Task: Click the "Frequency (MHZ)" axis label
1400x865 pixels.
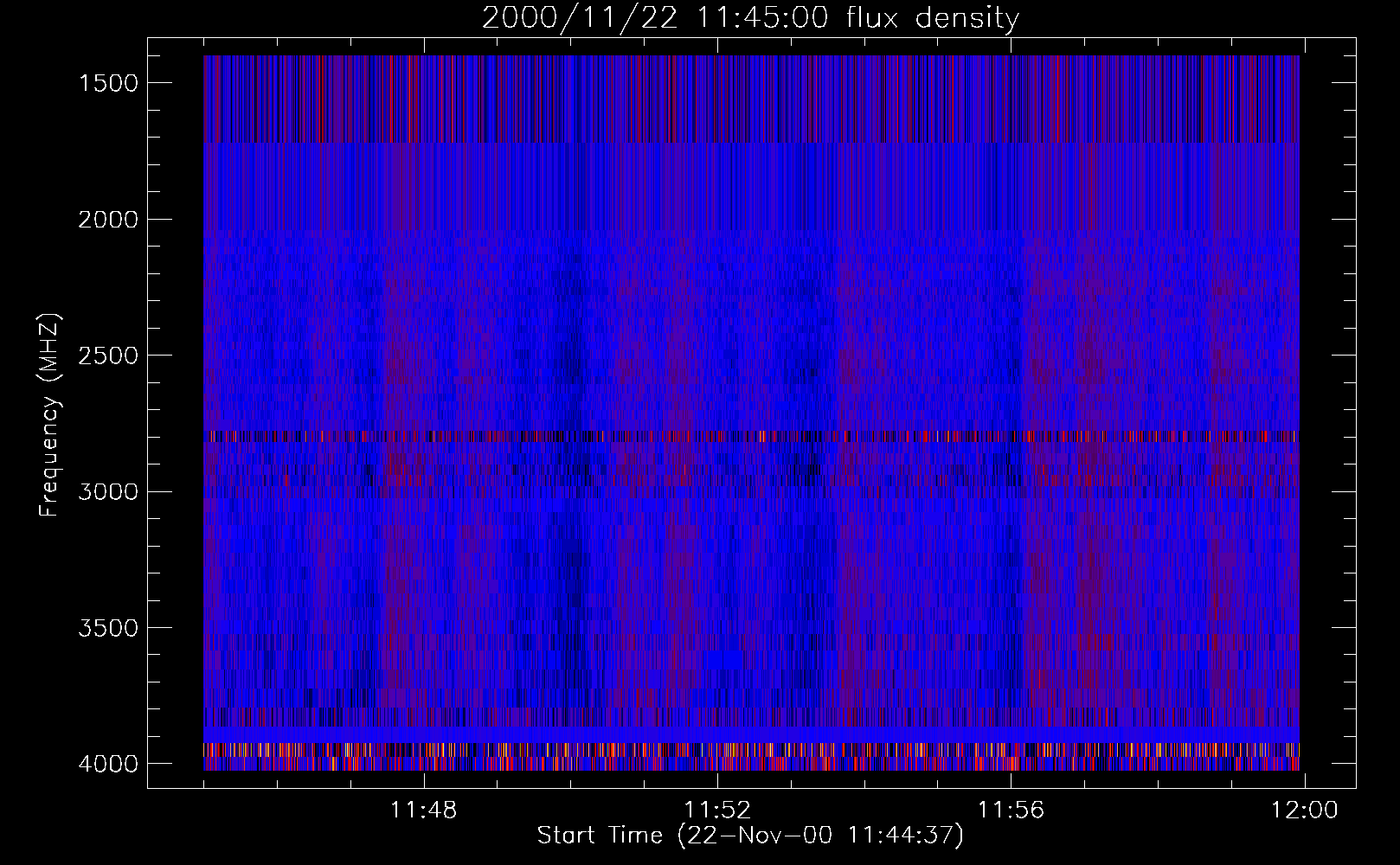Action: coord(49,415)
